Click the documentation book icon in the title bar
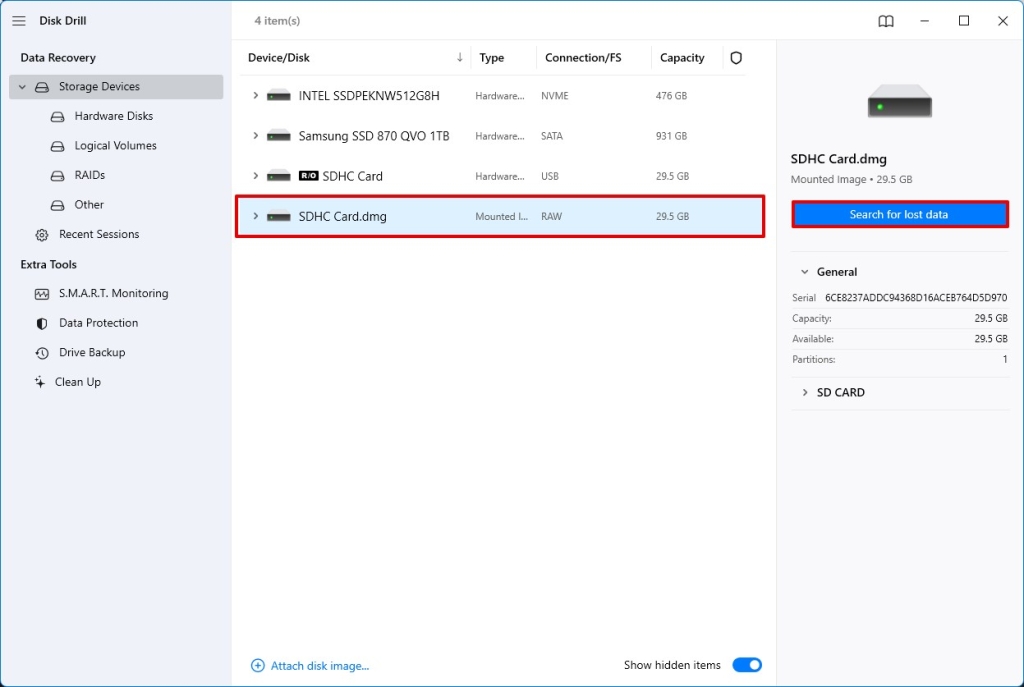The width and height of the screenshot is (1024, 687). [x=886, y=20]
